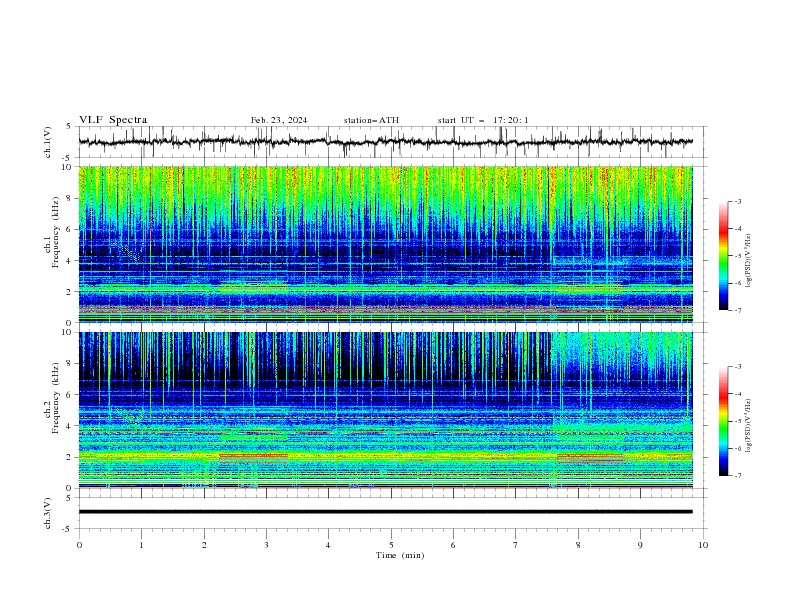Click the 'Time (min)' axis label
792x612 pixels.
[400, 555]
